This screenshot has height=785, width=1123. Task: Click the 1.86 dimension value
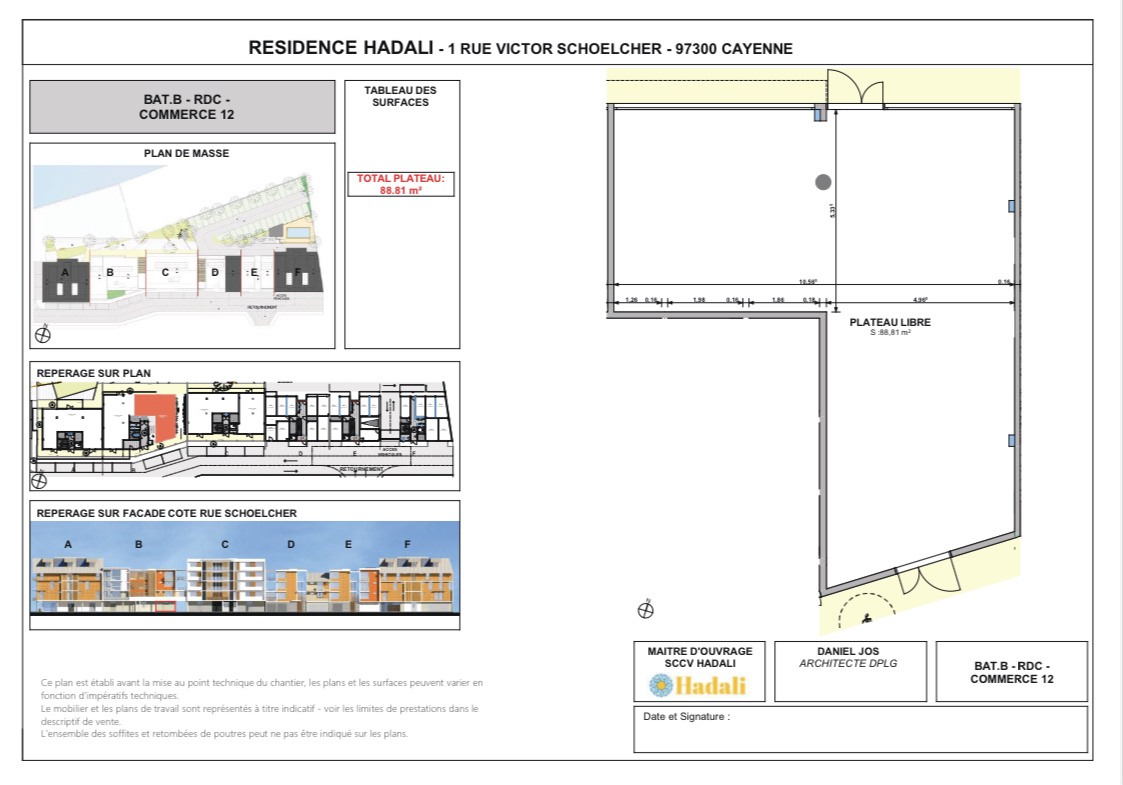778,299
